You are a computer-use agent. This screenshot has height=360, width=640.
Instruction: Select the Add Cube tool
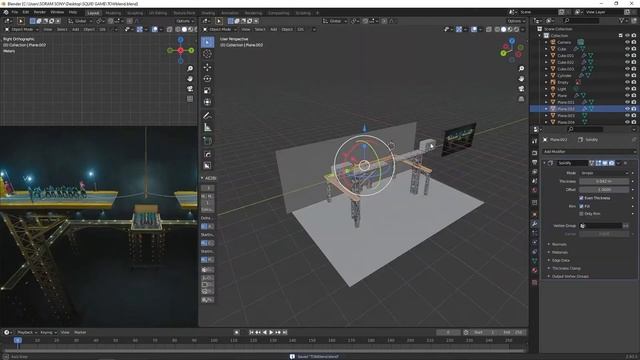click(207, 141)
